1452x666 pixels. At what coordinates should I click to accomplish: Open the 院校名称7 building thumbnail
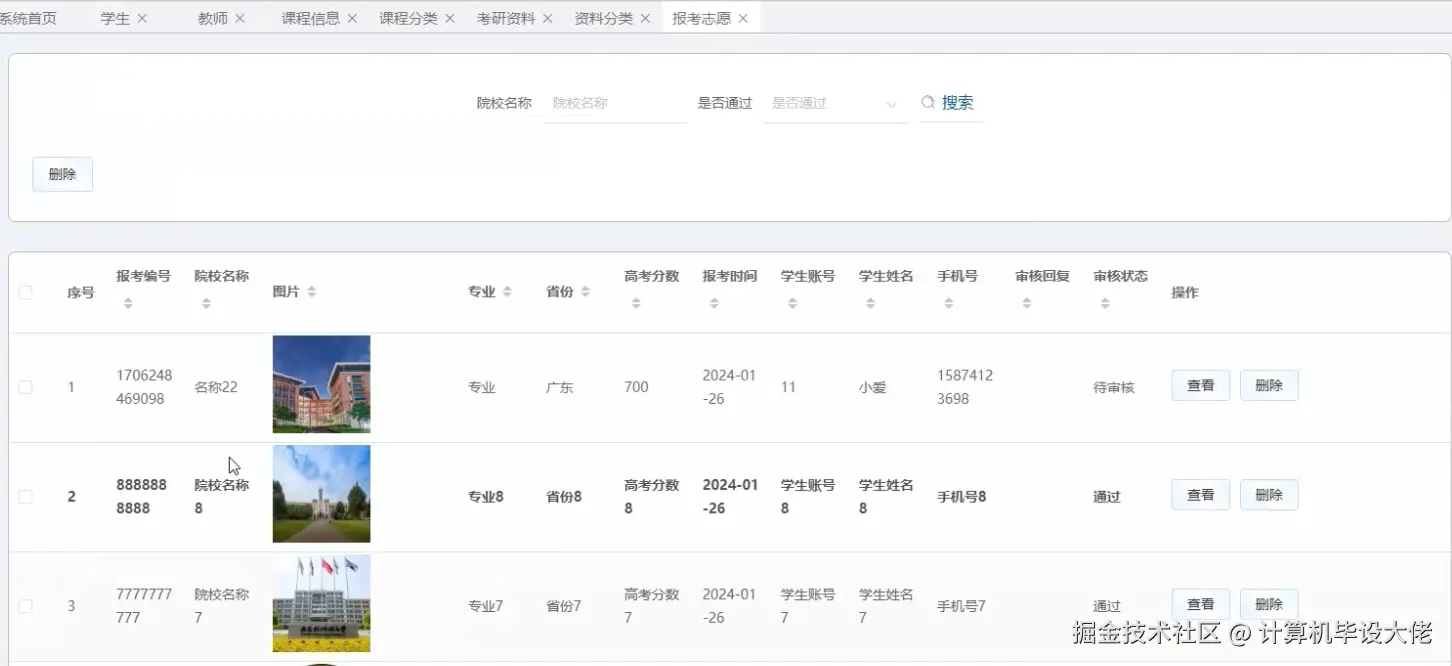click(x=321, y=603)
